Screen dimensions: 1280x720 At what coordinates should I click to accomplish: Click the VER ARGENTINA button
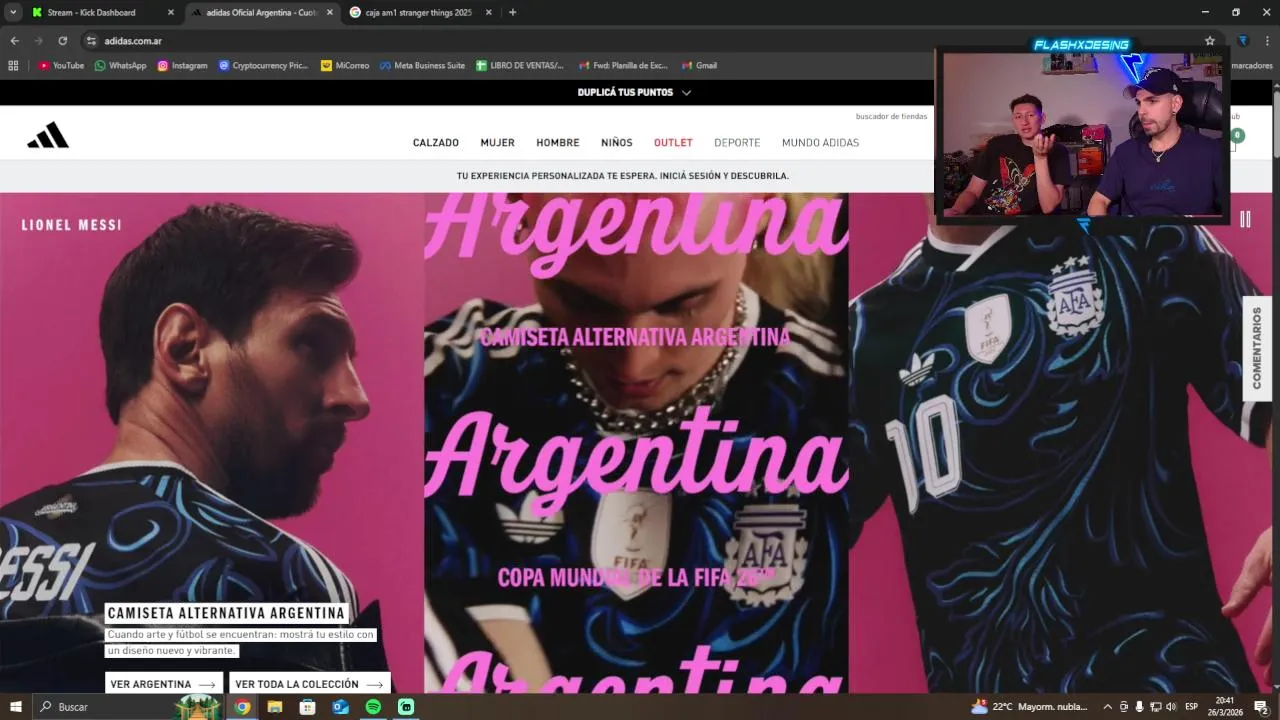click(x=163, y=684)
